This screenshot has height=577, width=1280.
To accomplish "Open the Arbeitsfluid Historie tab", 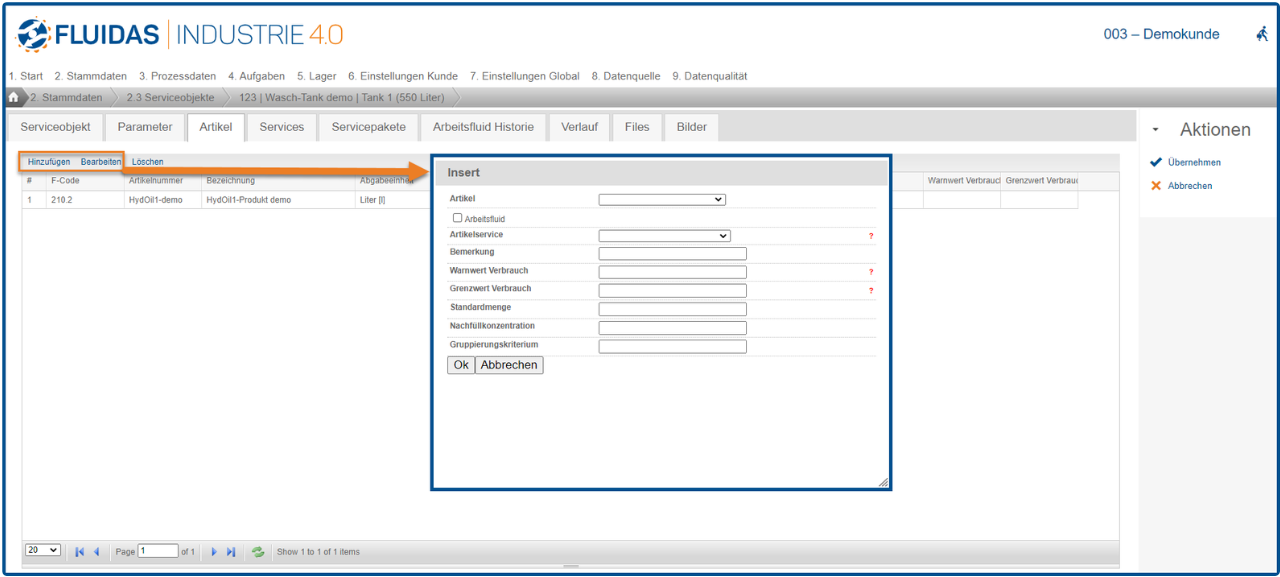I will 484,127.
